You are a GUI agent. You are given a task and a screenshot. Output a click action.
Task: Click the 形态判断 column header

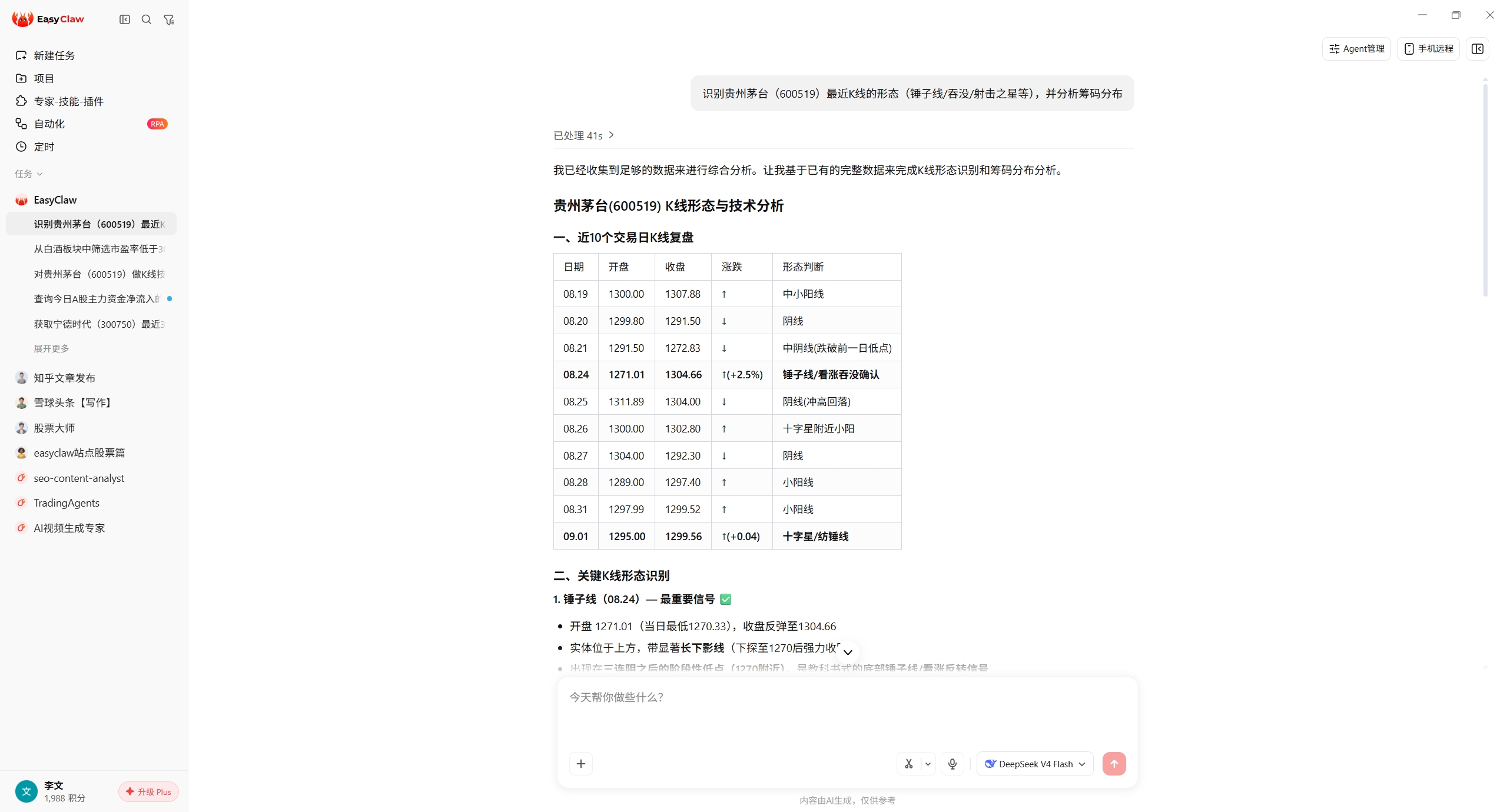pos(837,267)
